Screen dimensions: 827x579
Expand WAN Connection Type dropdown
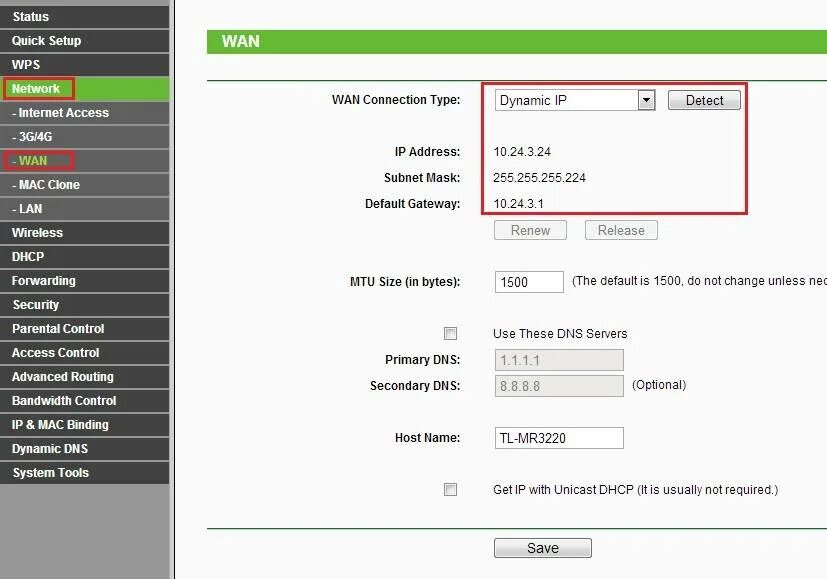pyautogui.click(x=575, y=100)
